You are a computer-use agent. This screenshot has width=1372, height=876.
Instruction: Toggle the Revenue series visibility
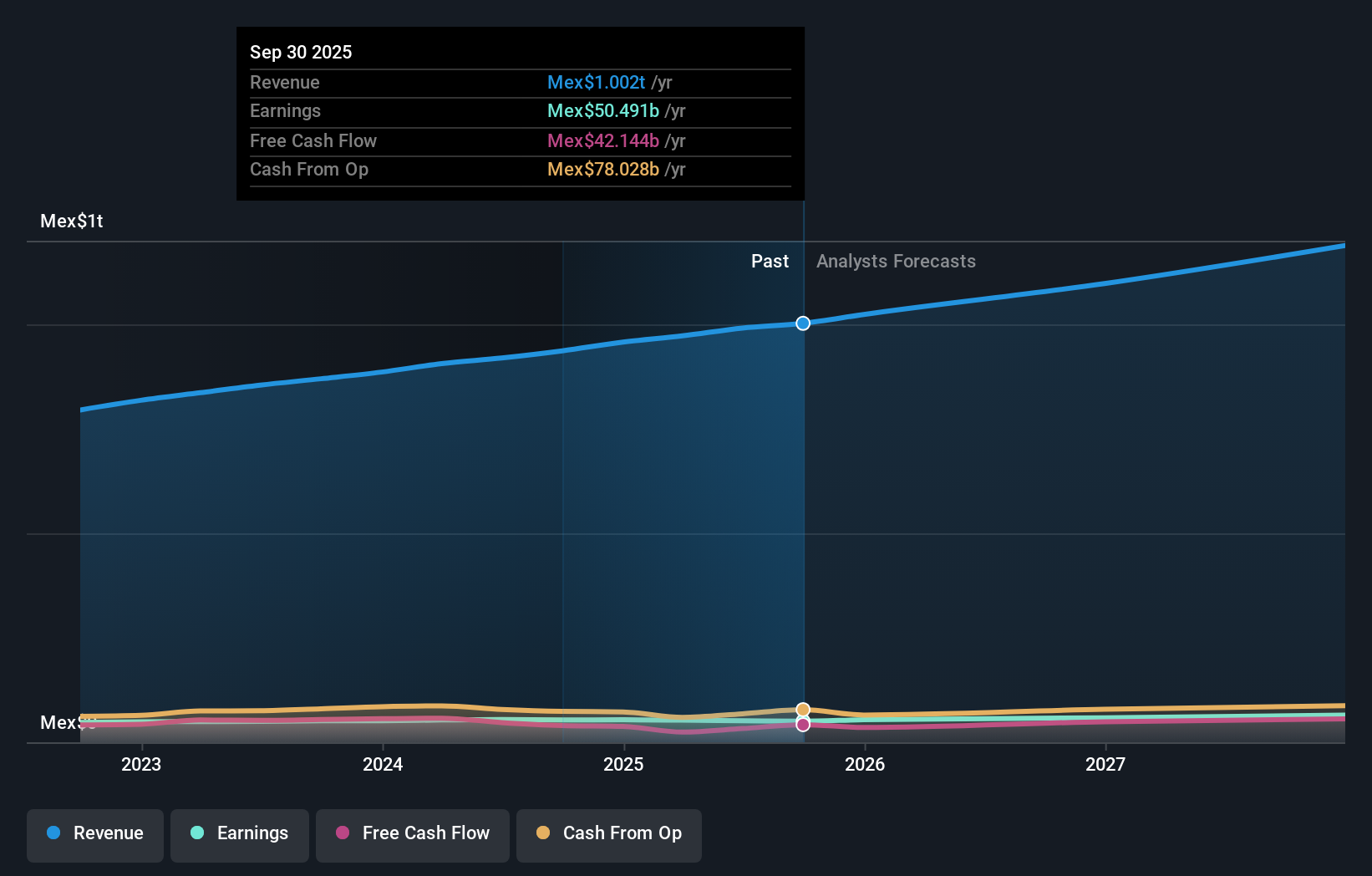(x=94, y=834)
